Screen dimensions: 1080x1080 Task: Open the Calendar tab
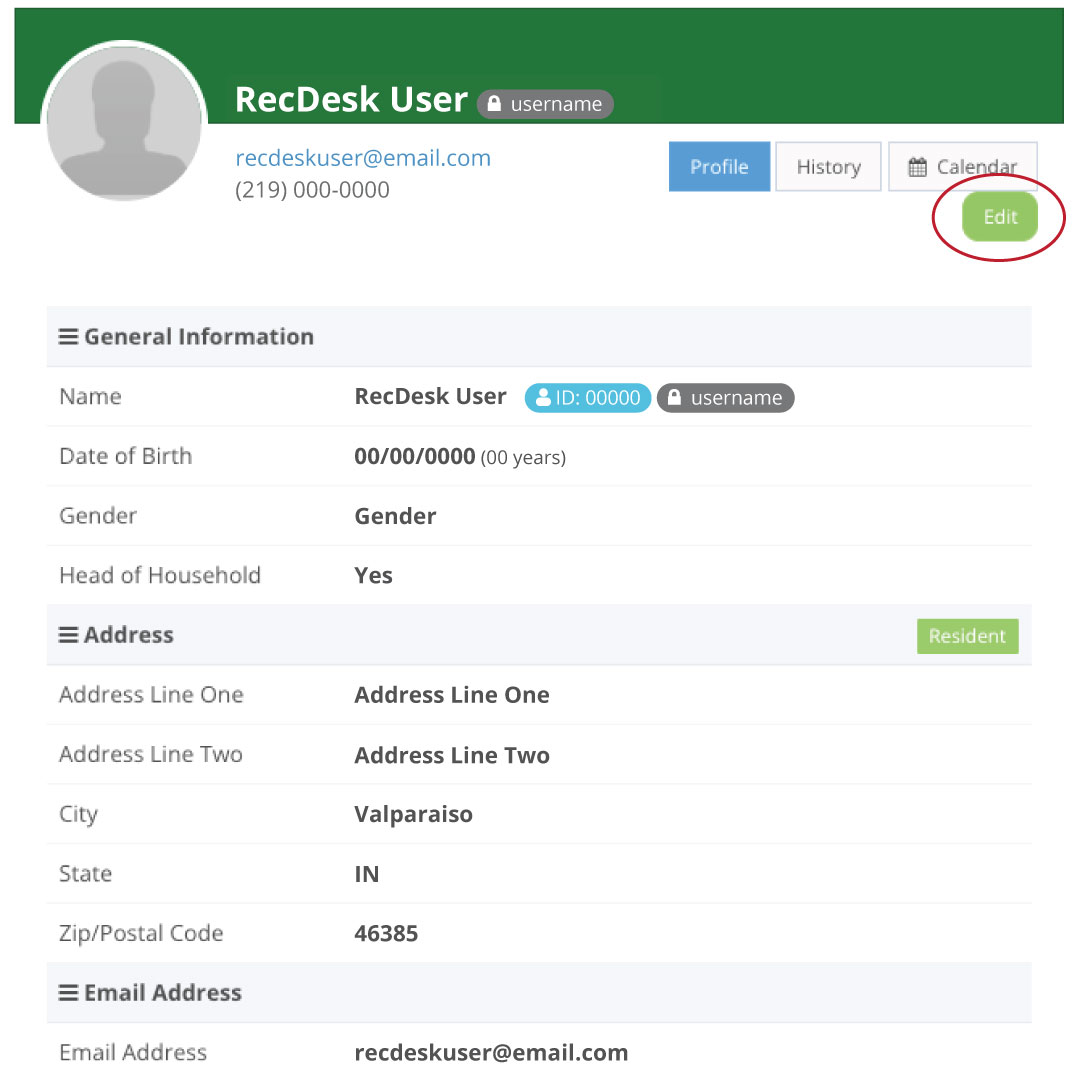click(x=962, y=167)
